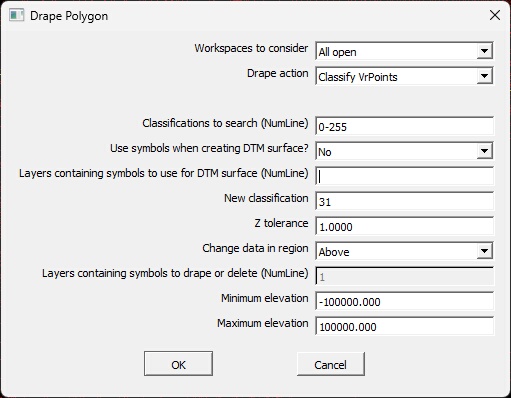The height and width of the screenshot is (398, 511).
Task: Click the 'Layers containing symbols to use for DTM surface' label
Action: point(164,173)
